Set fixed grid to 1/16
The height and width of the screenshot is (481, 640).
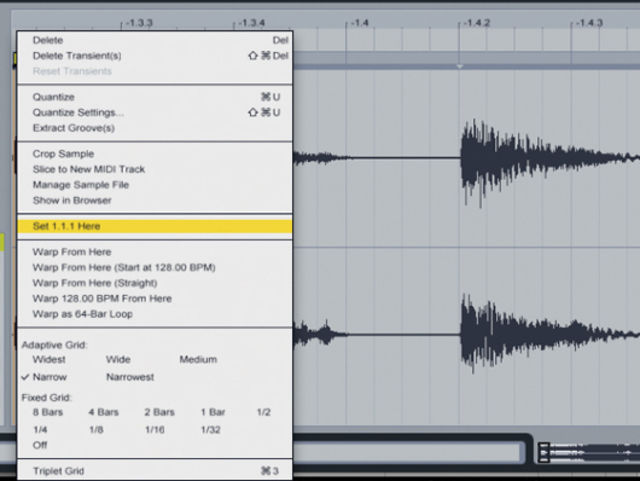tap(155, 430)
